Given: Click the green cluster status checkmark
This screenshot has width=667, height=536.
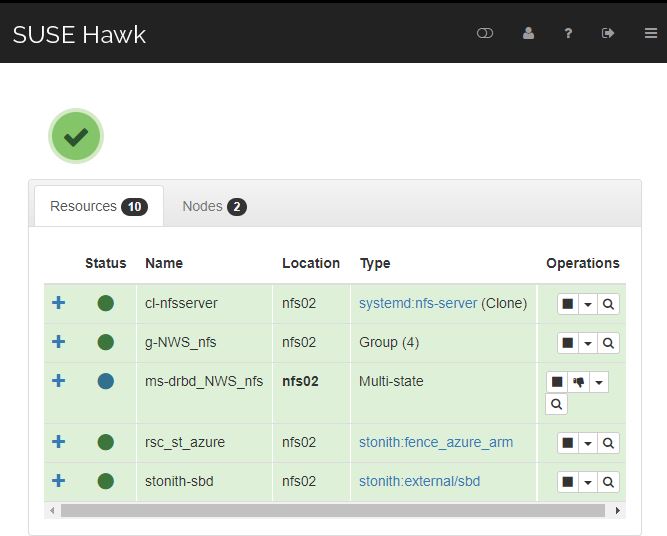Looking at the screenshot, I should click(76, 136).
